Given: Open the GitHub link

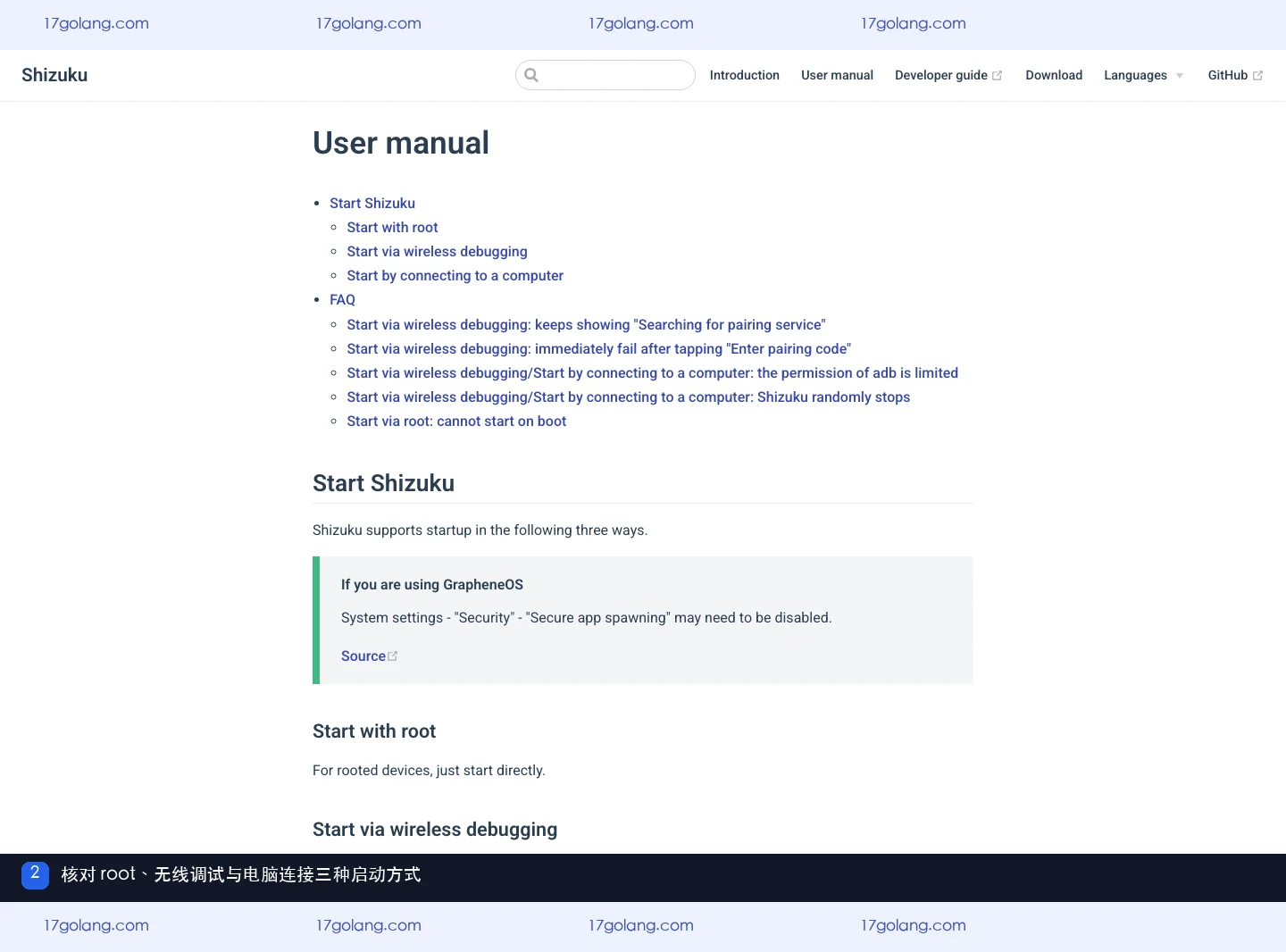Looking at the screenshot, I should [1228, 75].
